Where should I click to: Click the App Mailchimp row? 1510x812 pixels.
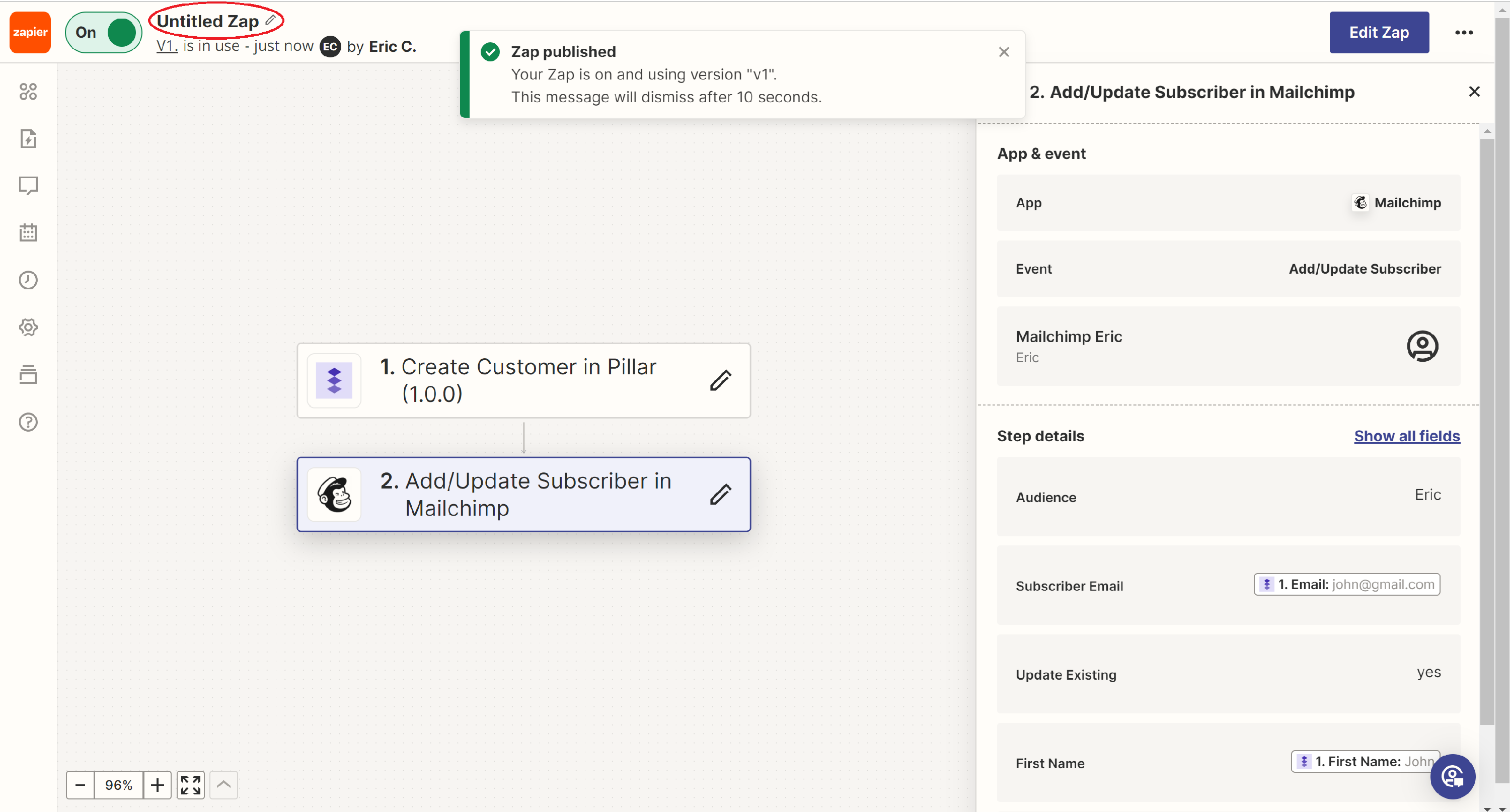coord(1228,203)
